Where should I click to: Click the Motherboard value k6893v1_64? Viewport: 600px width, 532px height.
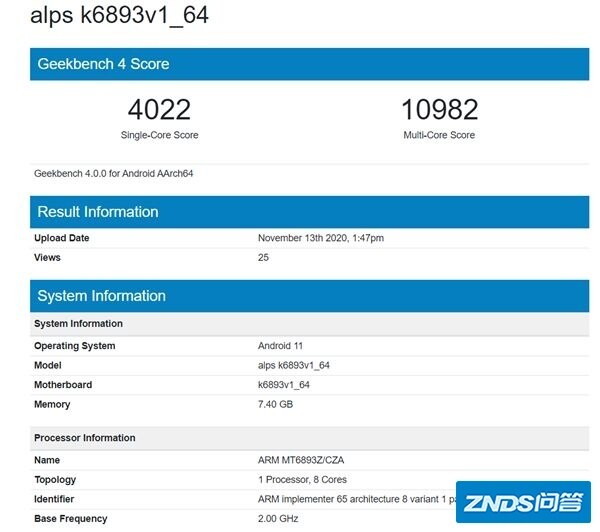pos(284,385)
